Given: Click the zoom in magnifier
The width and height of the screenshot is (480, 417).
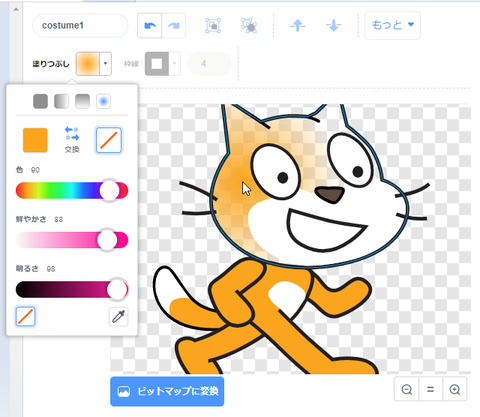Looking at the screenshot, I should coord(455,389).
